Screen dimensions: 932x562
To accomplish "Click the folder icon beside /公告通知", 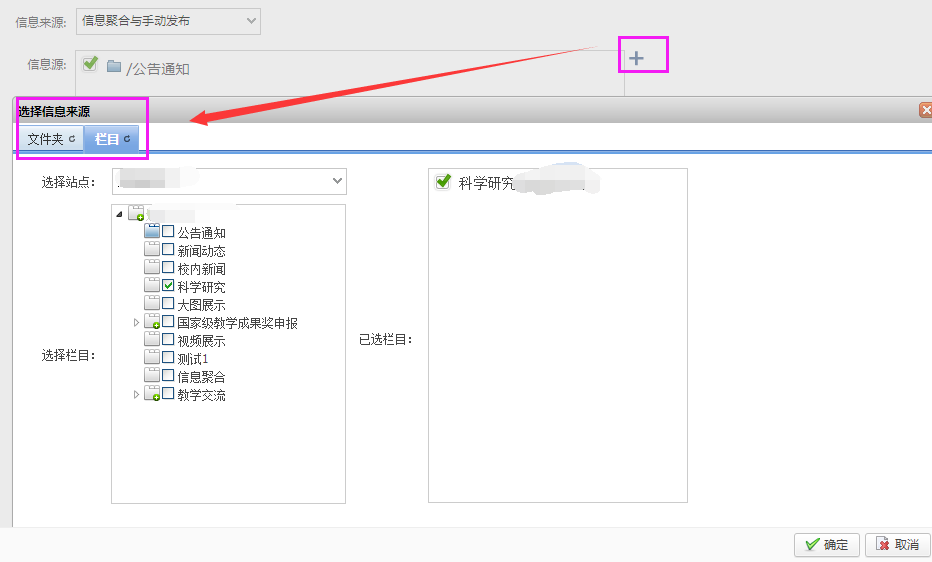I will (x=114, y=67).
